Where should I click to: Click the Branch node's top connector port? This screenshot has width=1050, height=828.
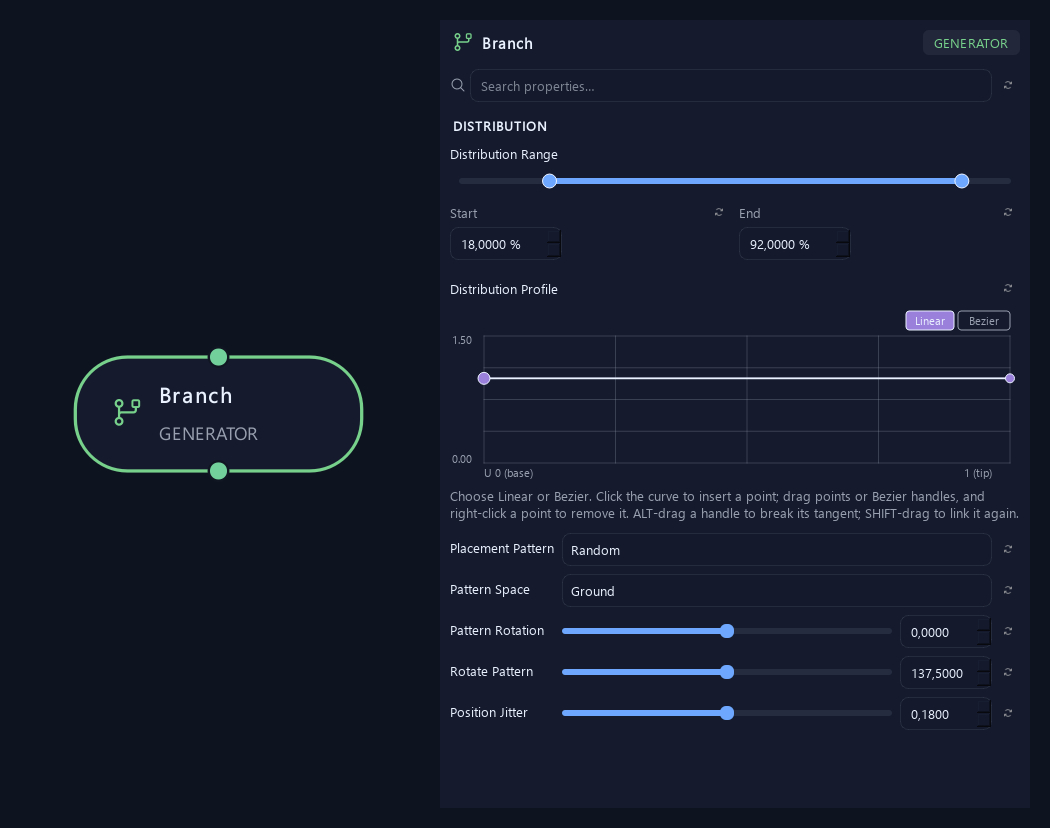[x=218, y=357]
